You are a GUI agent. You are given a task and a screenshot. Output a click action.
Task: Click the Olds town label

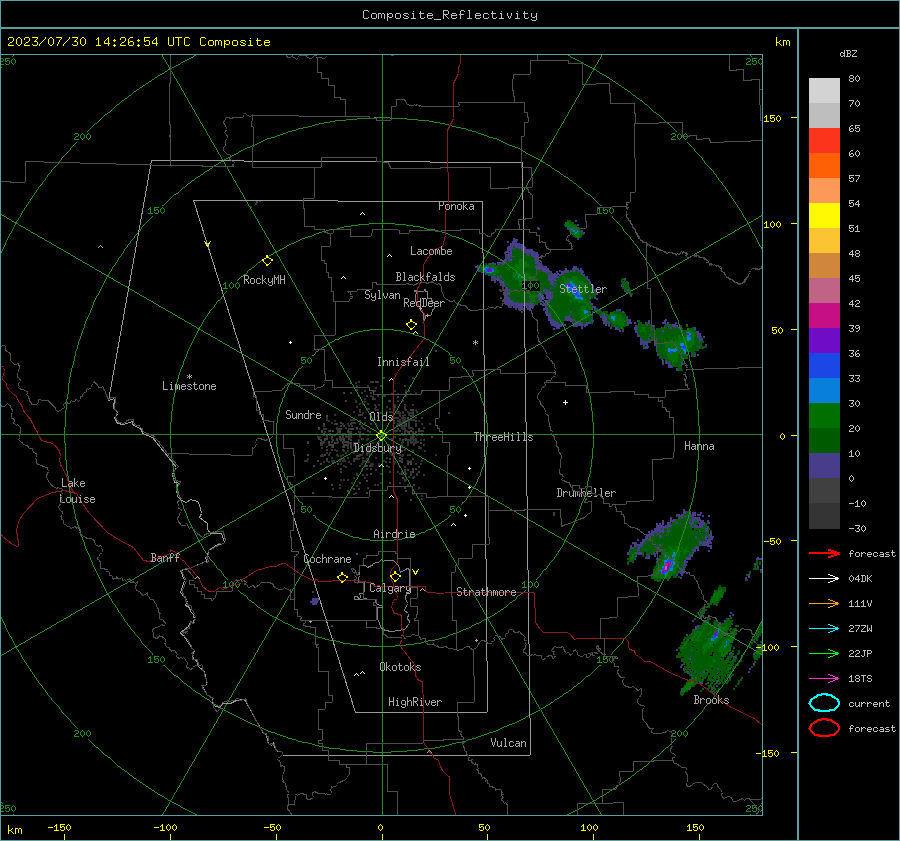pyautogui.click(x=381, y=417)
